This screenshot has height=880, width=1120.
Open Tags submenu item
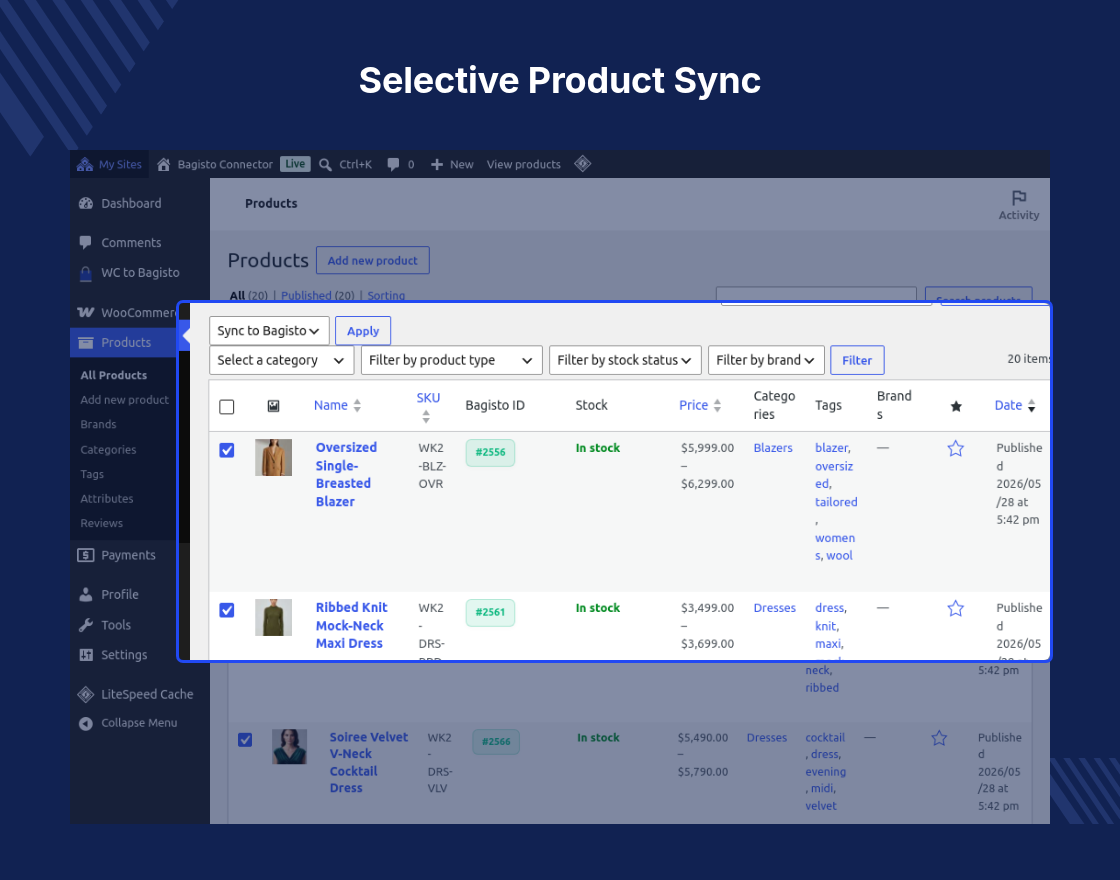[91, 474]
